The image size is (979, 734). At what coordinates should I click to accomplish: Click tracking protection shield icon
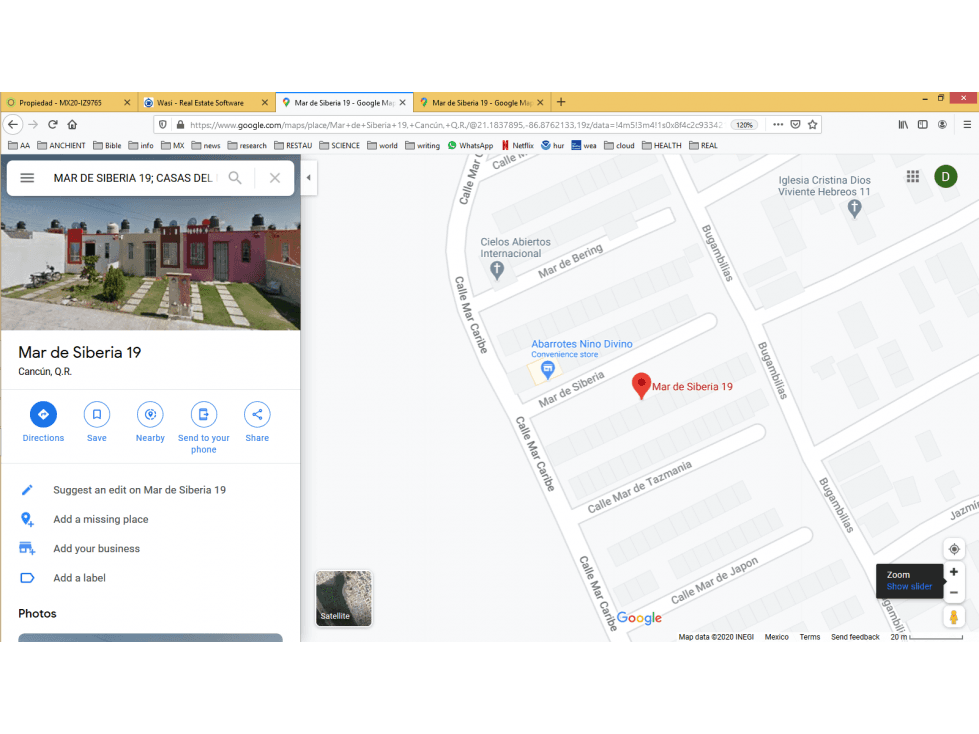(x=162, y=125)
